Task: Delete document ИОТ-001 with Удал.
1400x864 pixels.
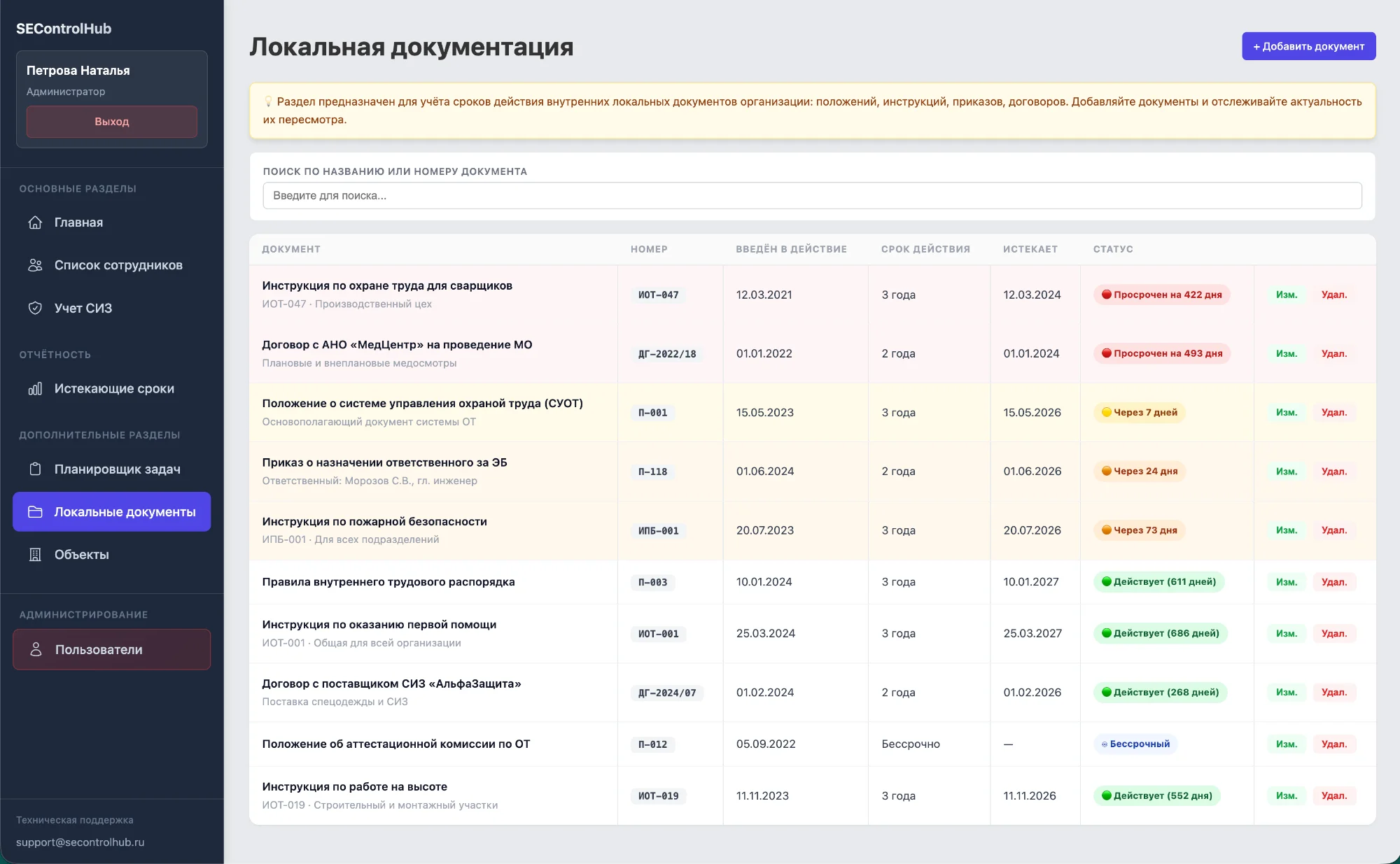Action: click(x=1333, y=633)
